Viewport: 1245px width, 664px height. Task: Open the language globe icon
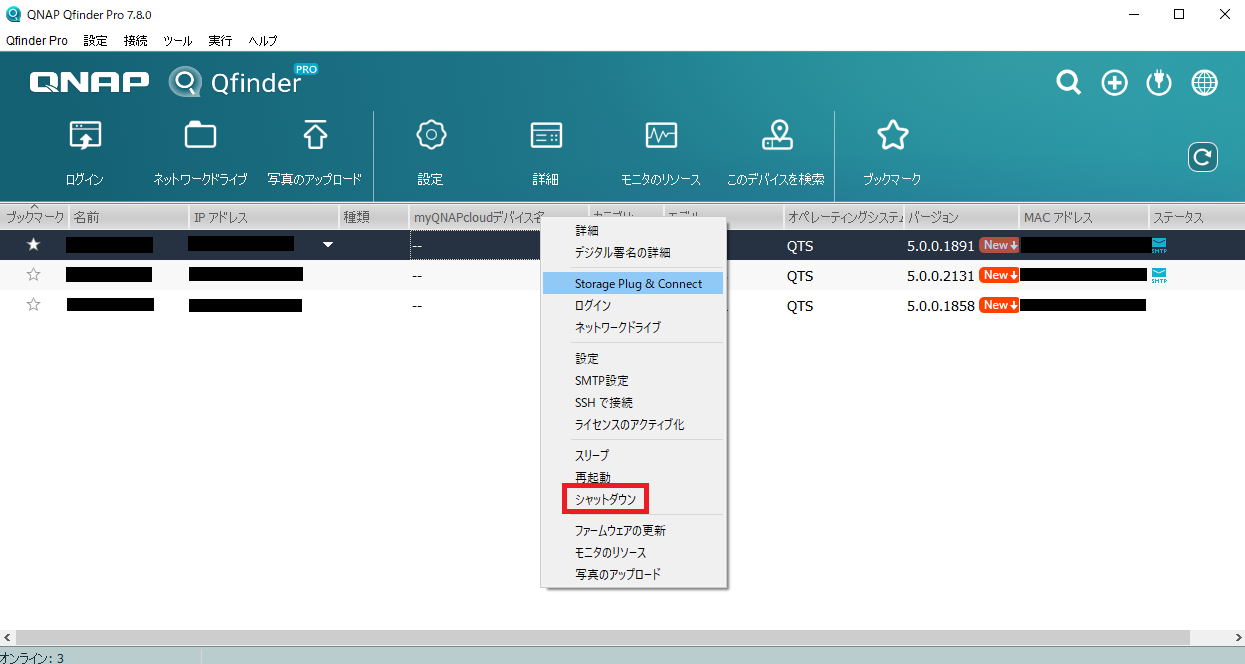tap(1204, 83)
